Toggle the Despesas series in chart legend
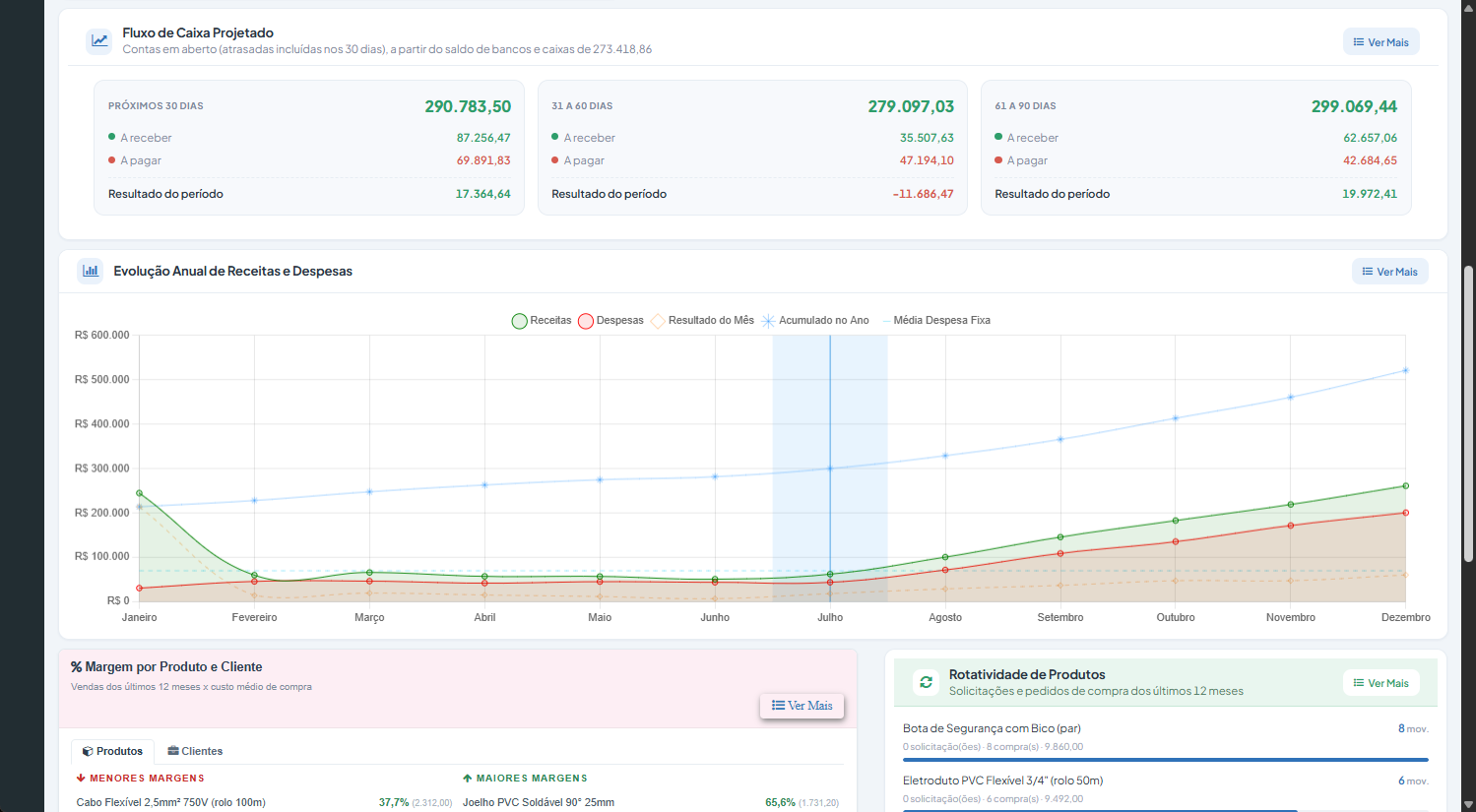The height and width of the screenshot is (812, 1476). point(610,321)
